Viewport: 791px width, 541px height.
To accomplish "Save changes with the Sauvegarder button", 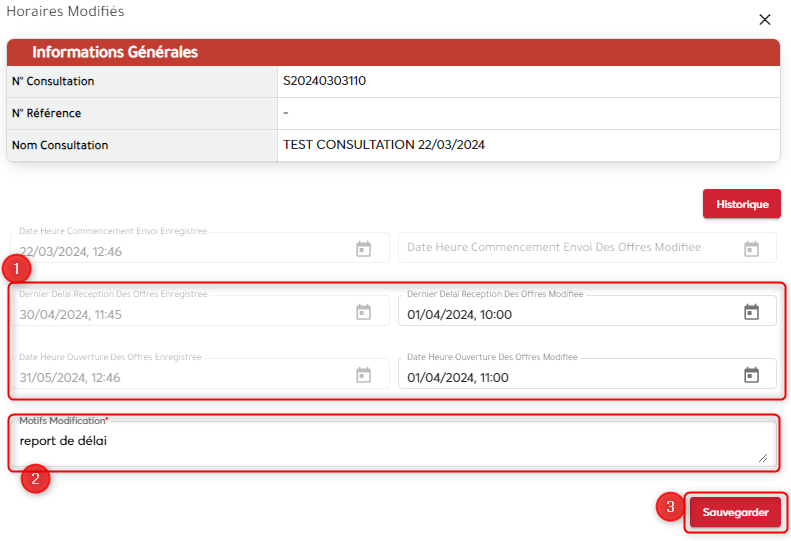I will [x=734, y=512].
